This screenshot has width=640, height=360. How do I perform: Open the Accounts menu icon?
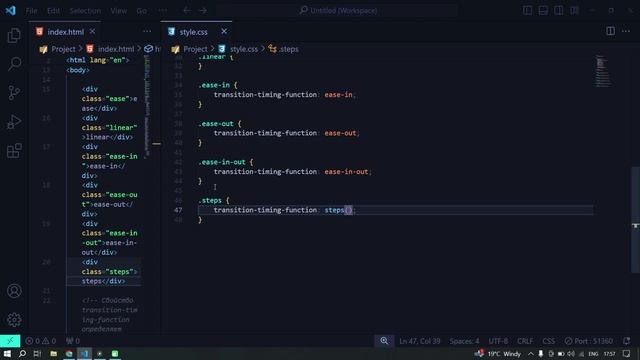pos(14,291)
